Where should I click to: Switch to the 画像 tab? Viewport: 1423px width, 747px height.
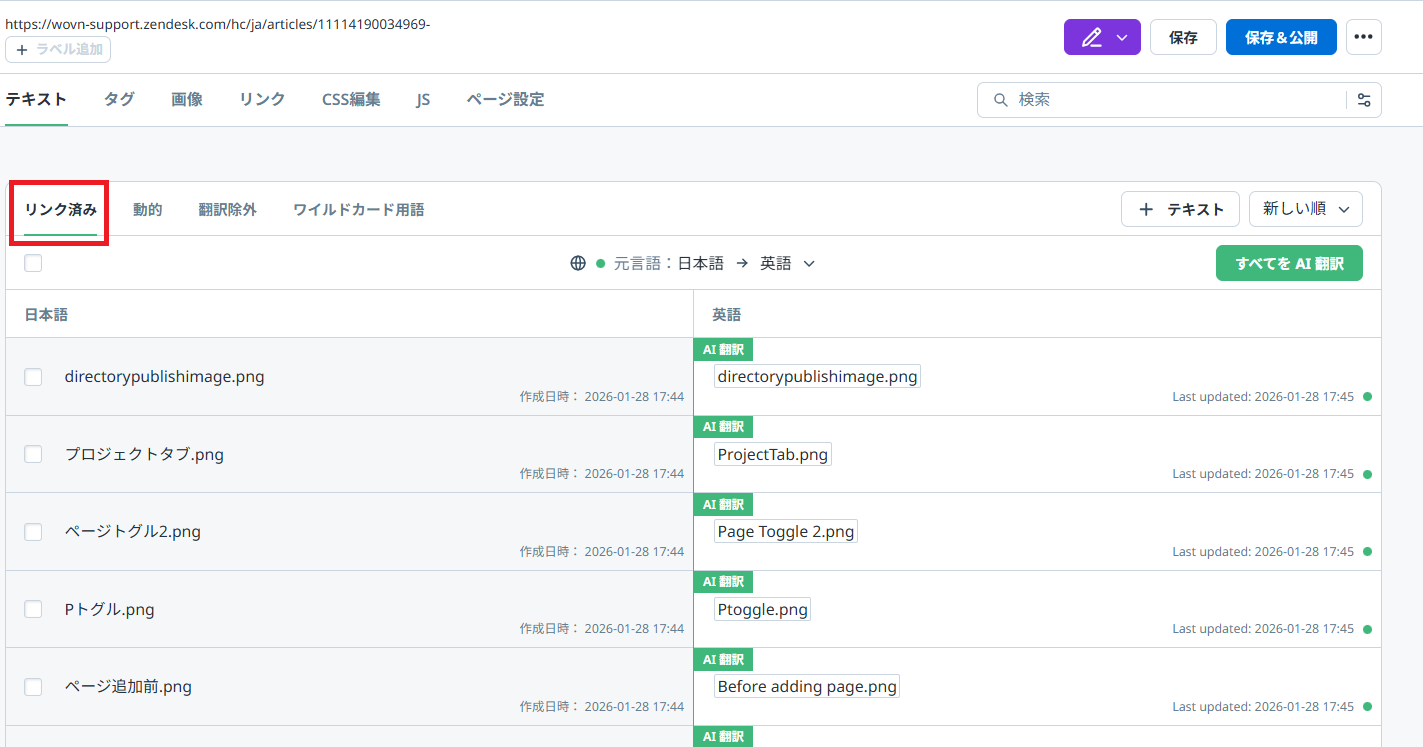[x=187, y=99]
